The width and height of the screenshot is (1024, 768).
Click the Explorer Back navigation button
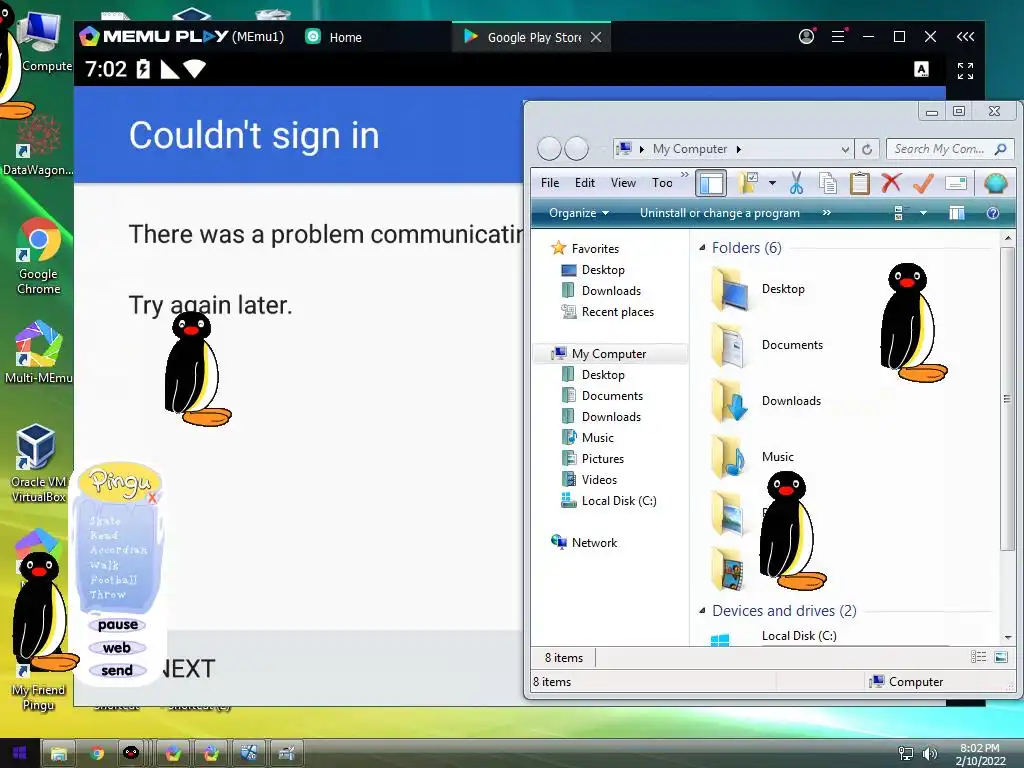point(549,149)
